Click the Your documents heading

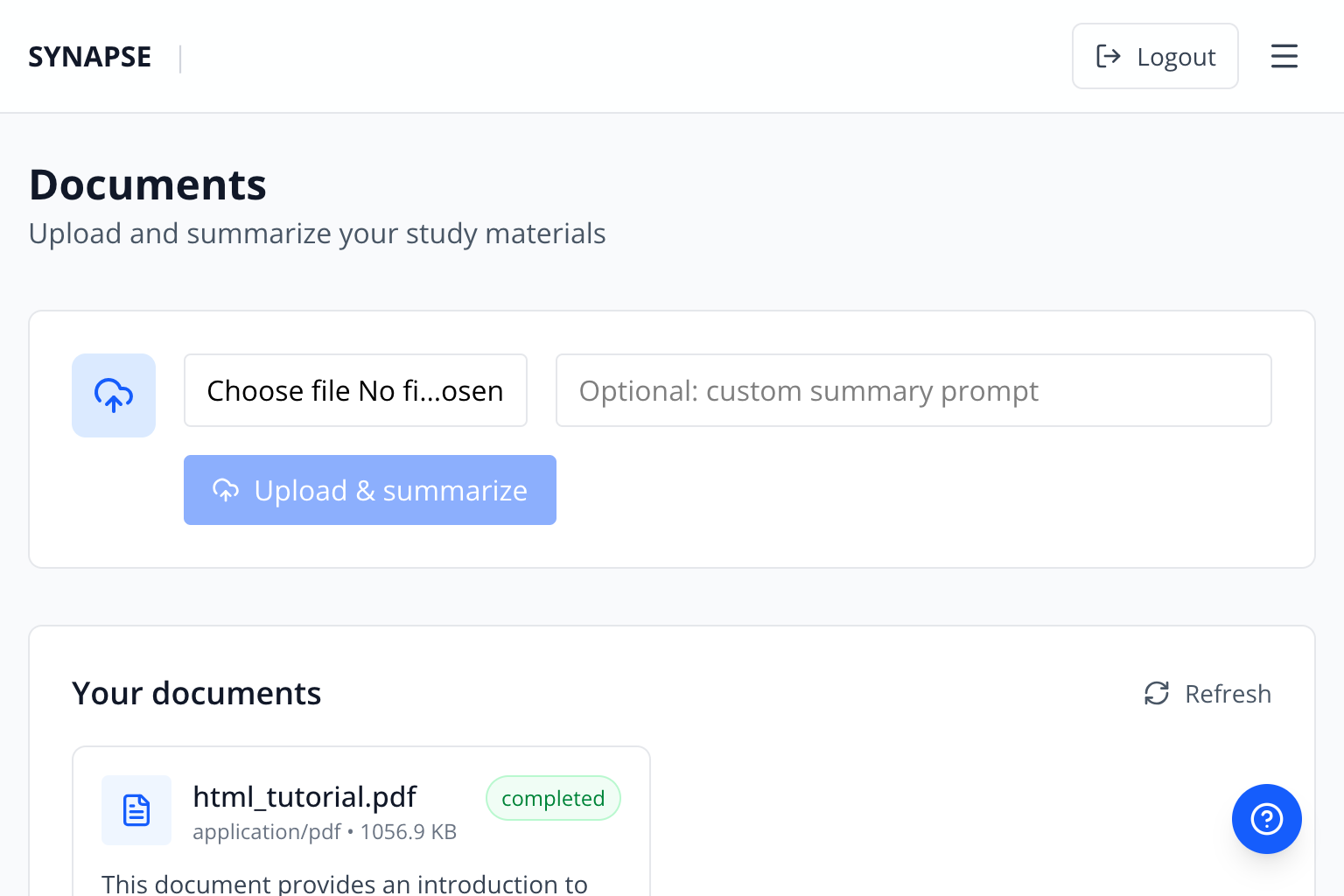[x=196, y=693]
